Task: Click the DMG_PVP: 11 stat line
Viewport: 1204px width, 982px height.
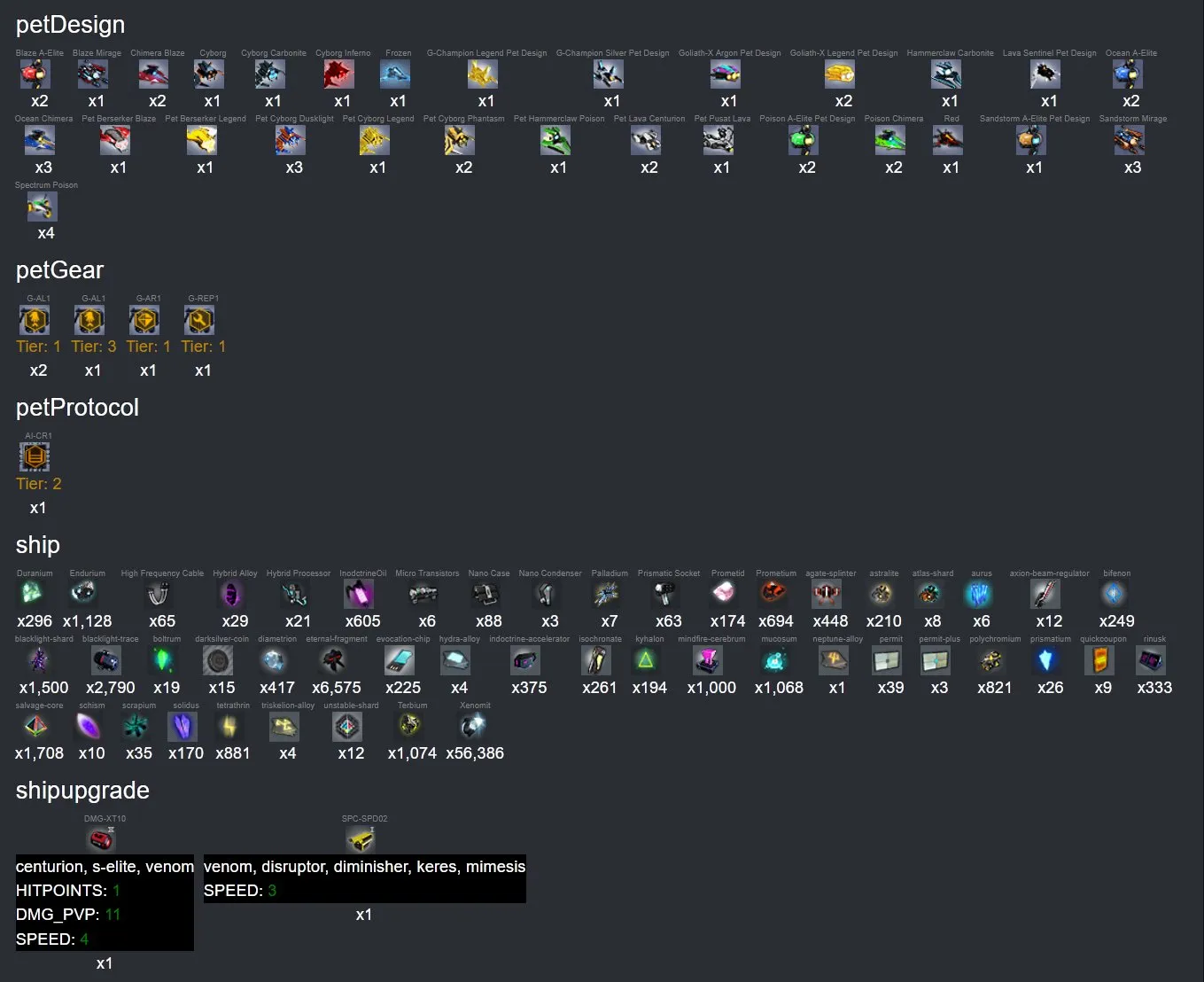Action: point(68,915)
